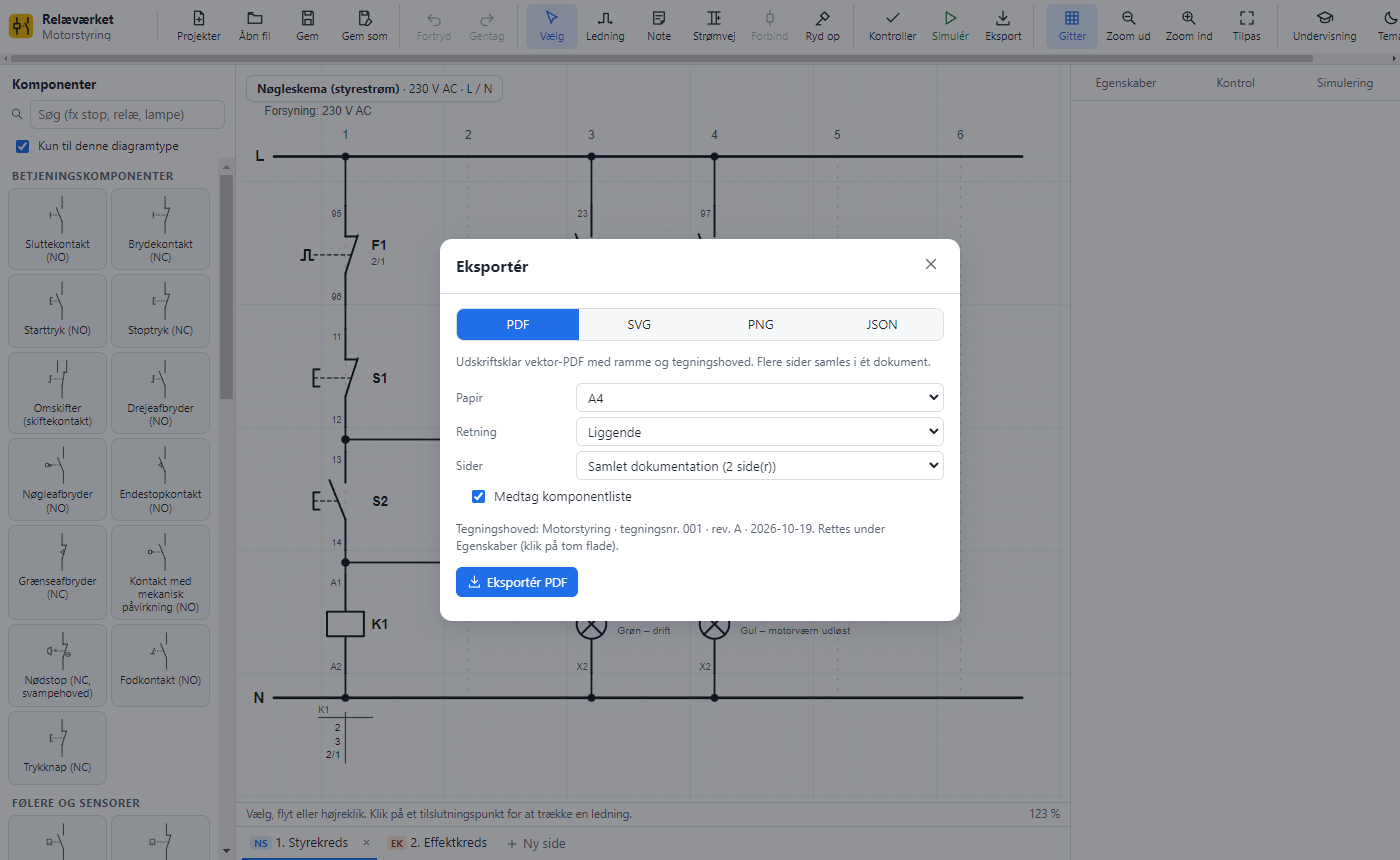The height and width of the screenshot is (860, 1400).
Task: Choose Gem som in the toolbar
Action: (364, 26)
